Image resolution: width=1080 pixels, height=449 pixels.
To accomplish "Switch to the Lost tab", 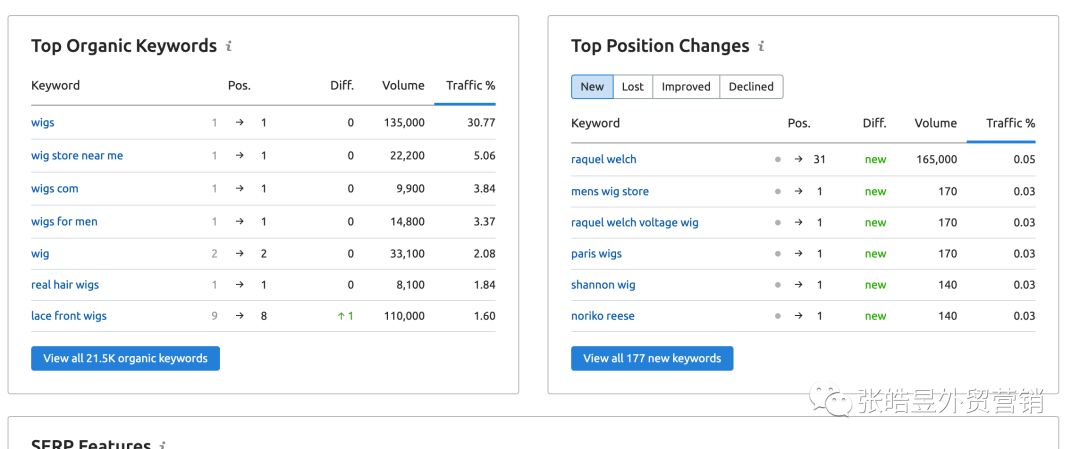I will tap(633, 87).
